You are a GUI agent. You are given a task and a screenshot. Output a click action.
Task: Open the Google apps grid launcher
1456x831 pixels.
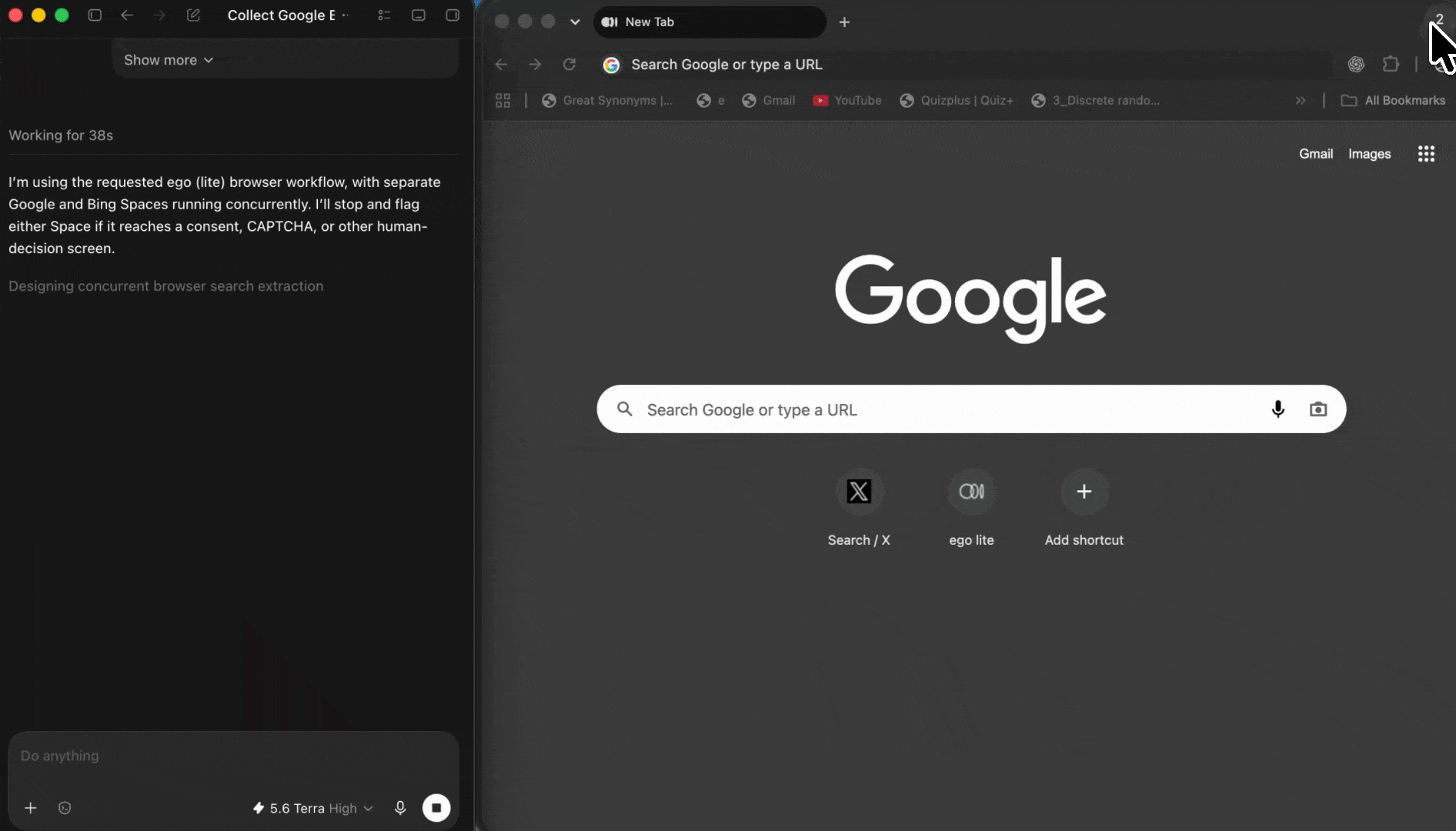click(1426, 154)
